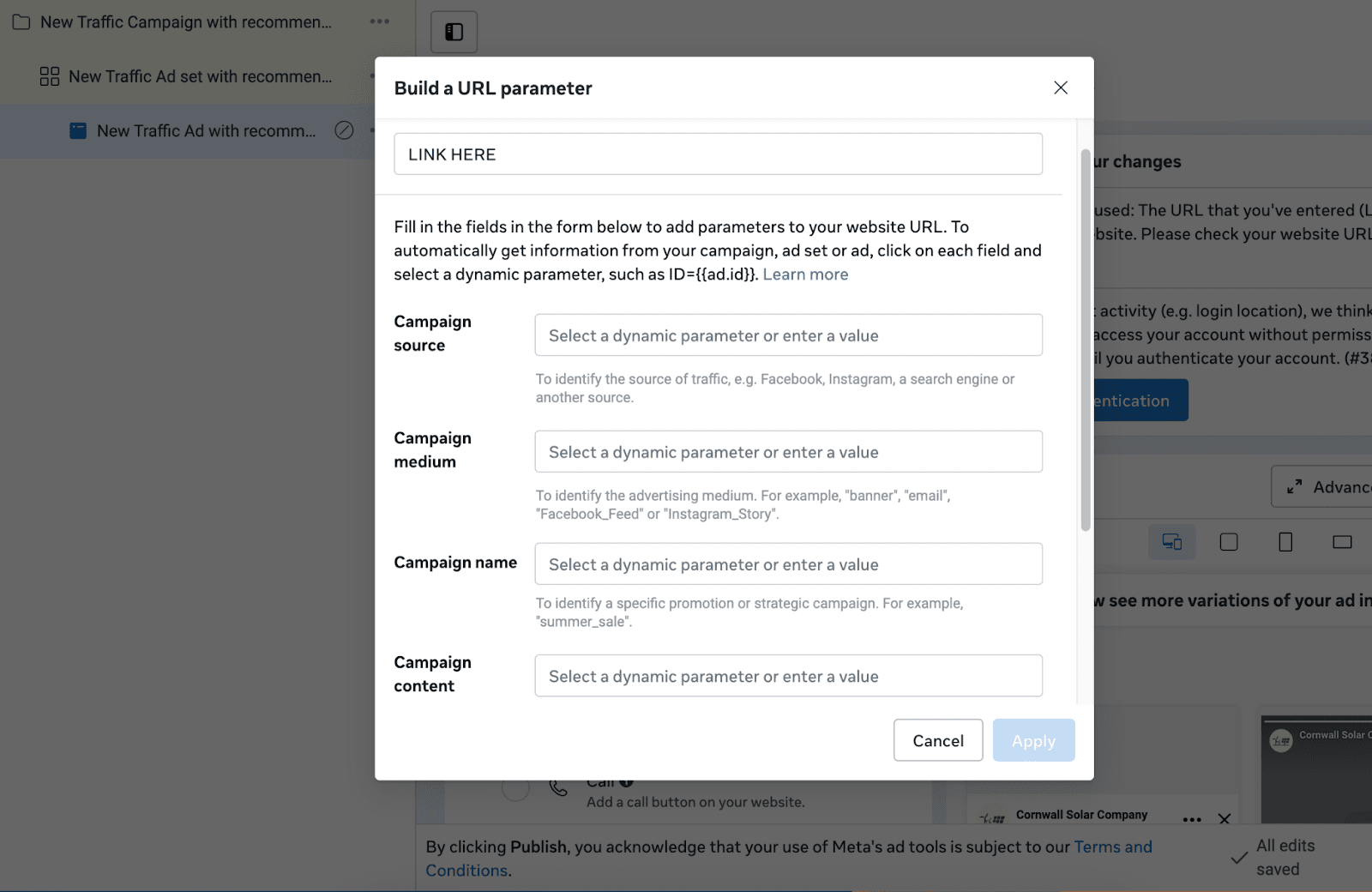1372x892 pixels.
Task: Select the desktop and mobile preview icon
Action: 1172,542
